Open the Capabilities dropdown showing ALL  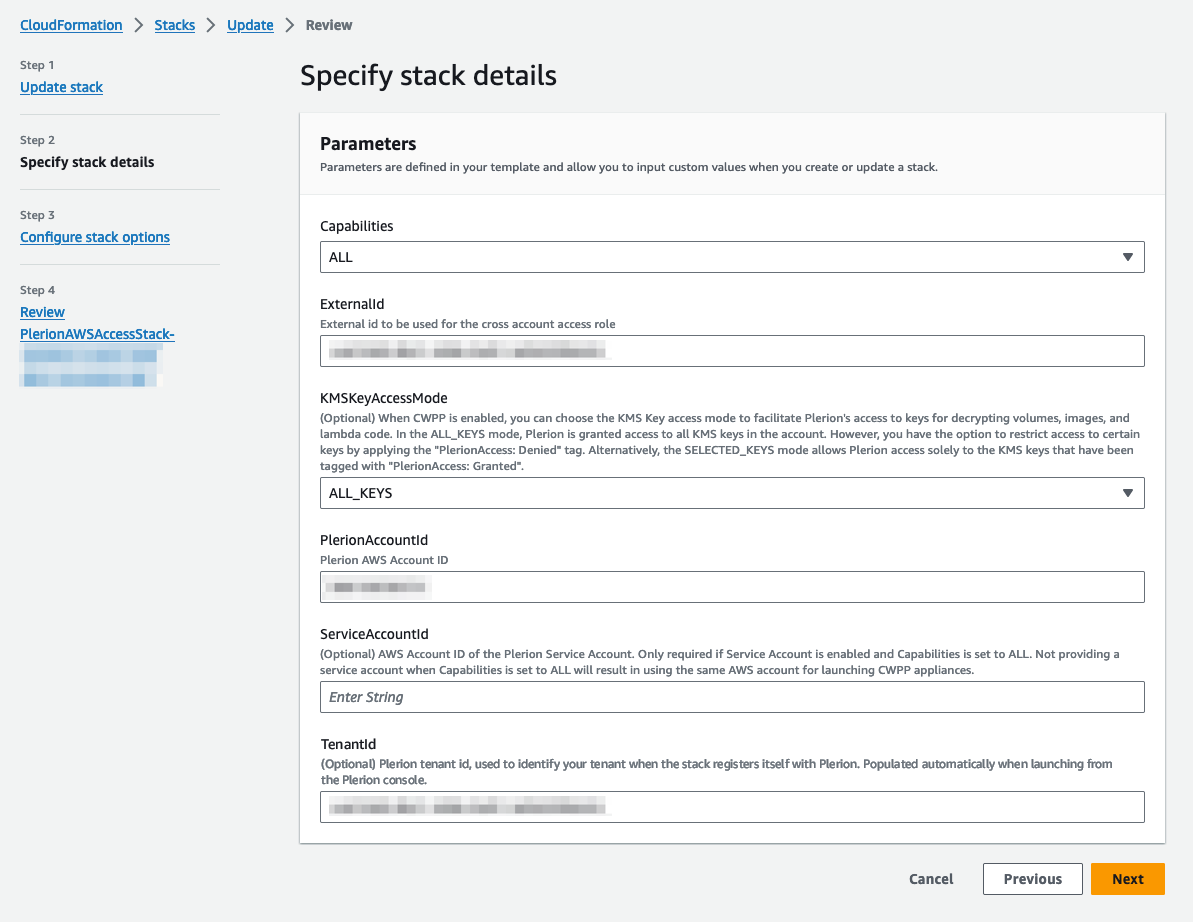point(732,257)
